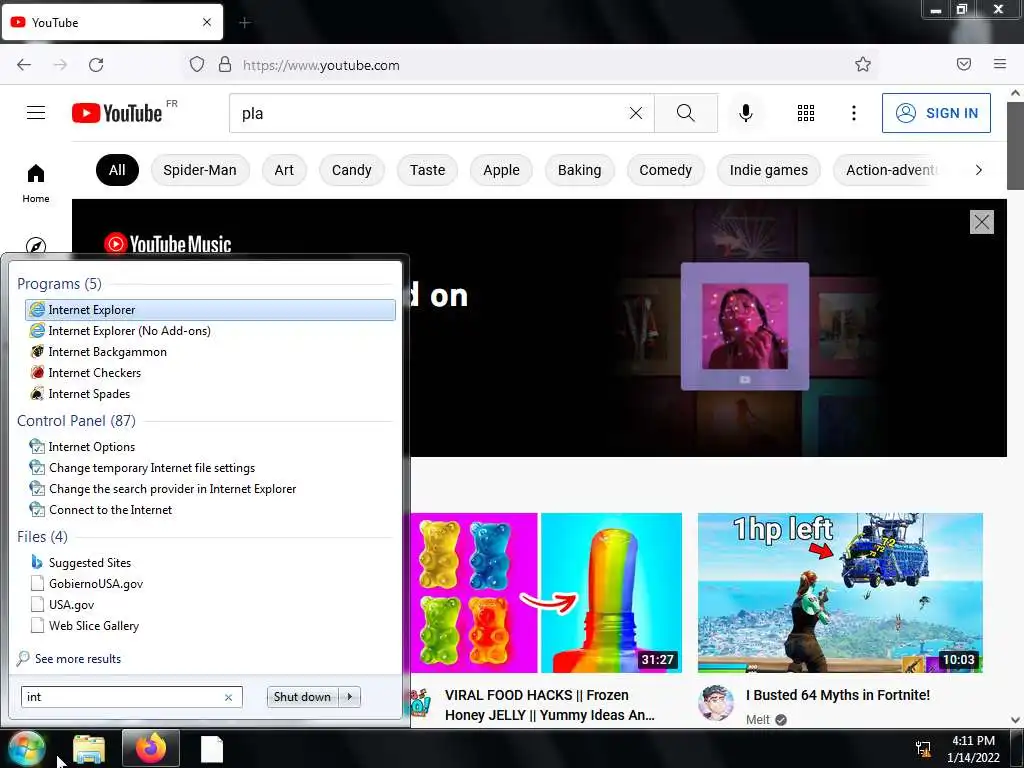The width and height of the screenshot is (1024, 768).
Task: Select the All category chip
Action: (x=117, y=170)
